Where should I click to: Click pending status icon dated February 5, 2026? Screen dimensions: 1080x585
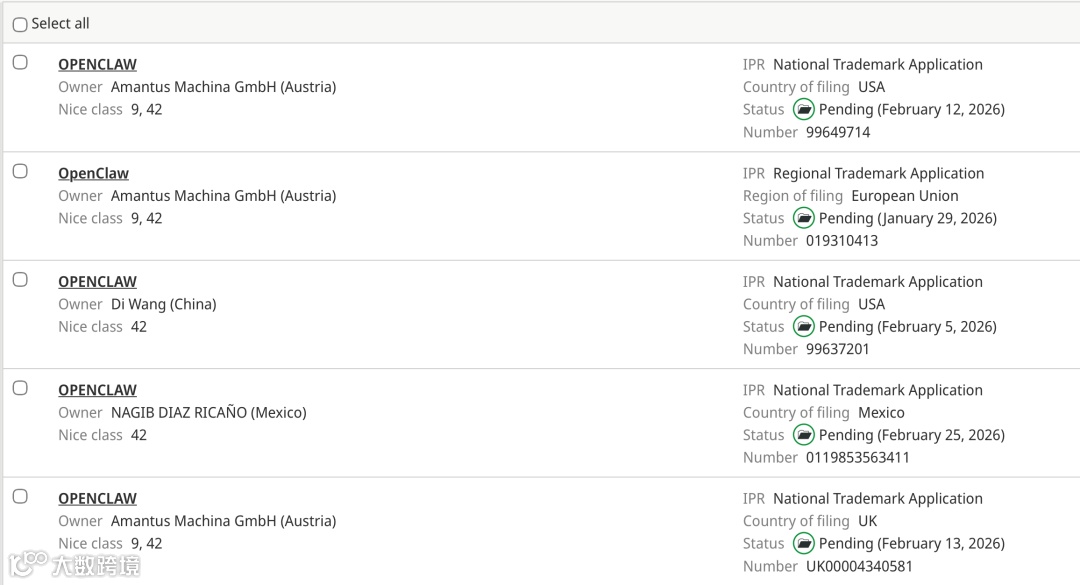804,326
